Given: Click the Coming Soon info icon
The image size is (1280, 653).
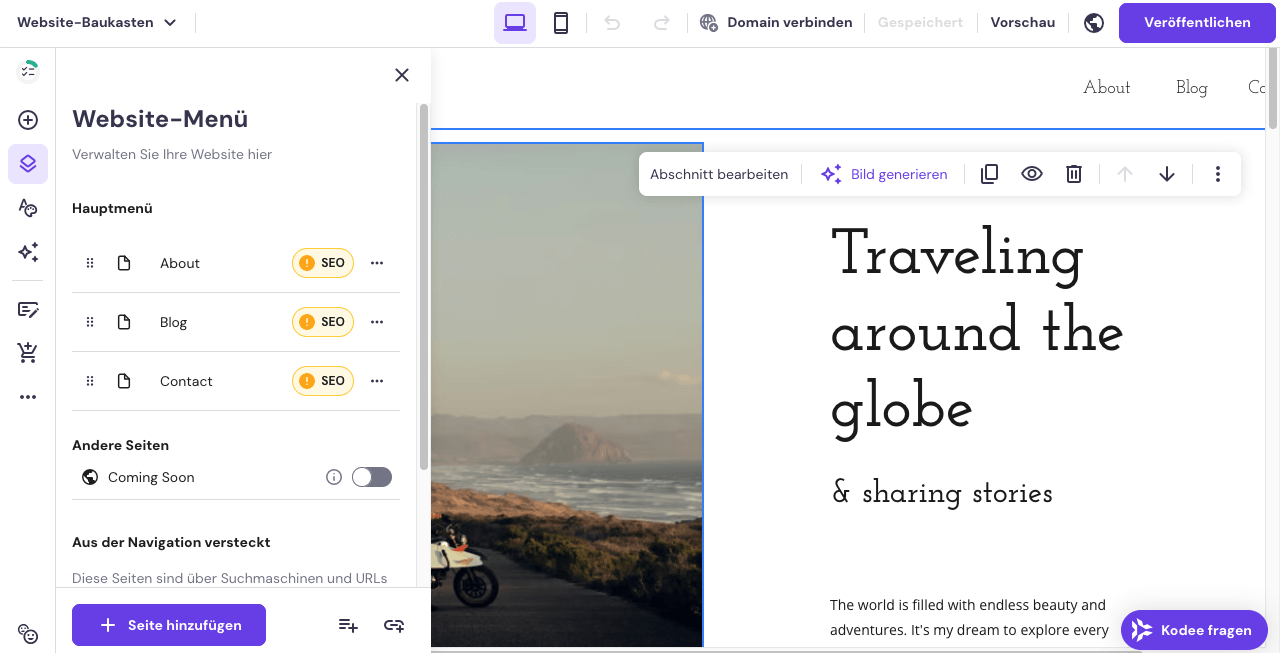Looking at the screenshot, I should coord(334,477).
